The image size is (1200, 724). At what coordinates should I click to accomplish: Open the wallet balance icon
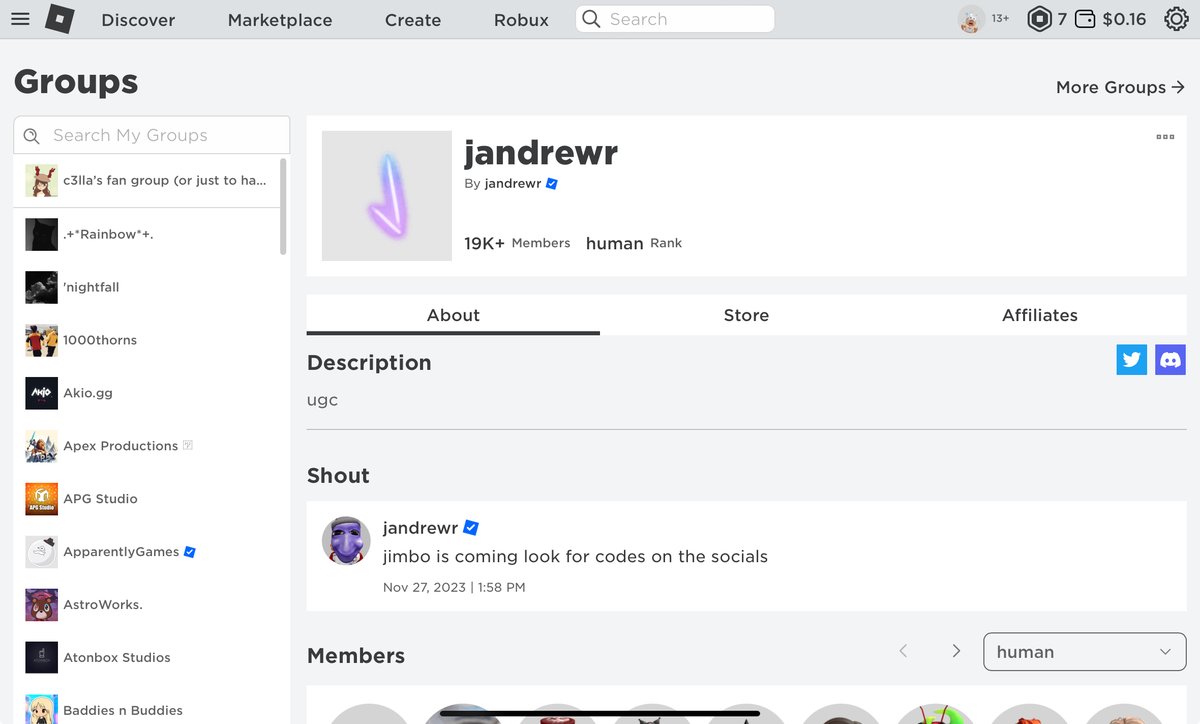[1085, 19]
